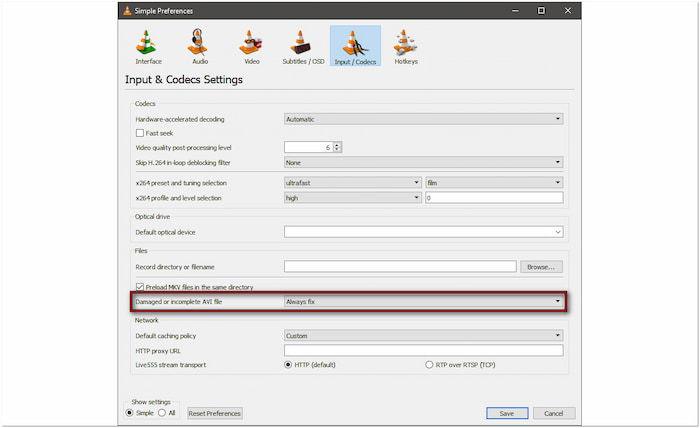Click the x264 level selection input field
The width and height of the screenshot is (700, 428).
point(494,198)
